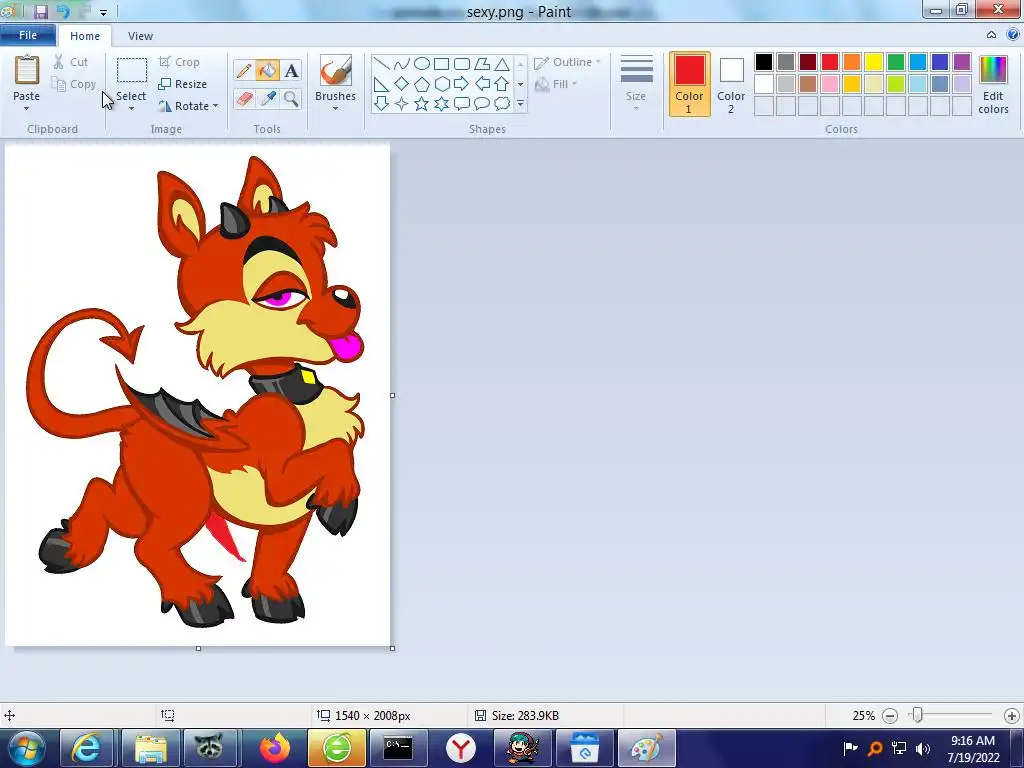
Task: Choose the Rounded rectangular callout shape
Action: [462, 103]
